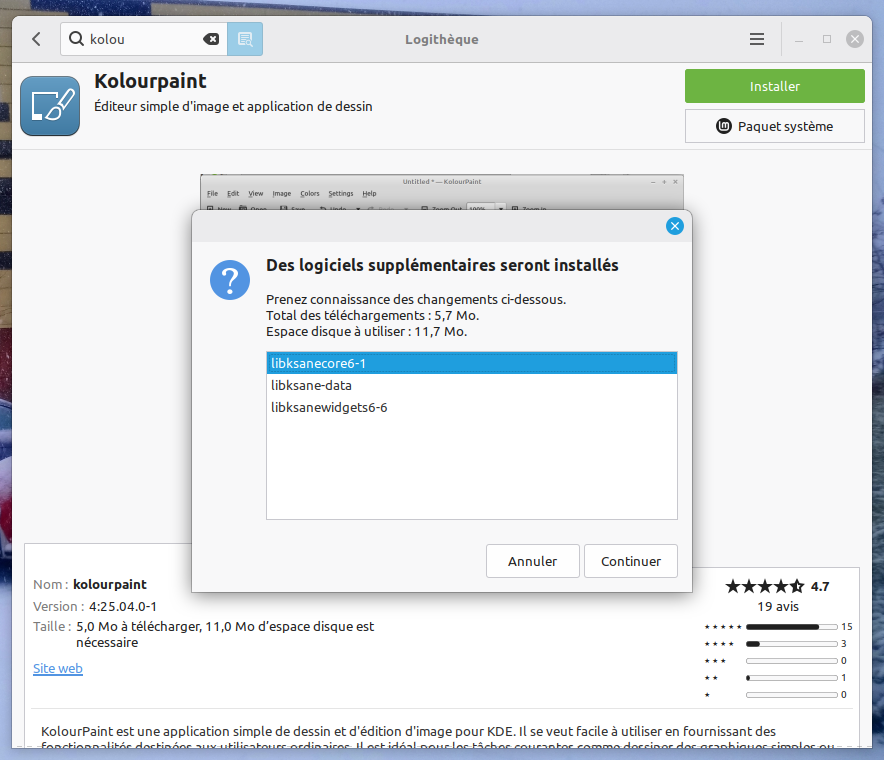Toggle the blue search options button
The height and width of the screenshot is (760, 884).
(245, 39)
